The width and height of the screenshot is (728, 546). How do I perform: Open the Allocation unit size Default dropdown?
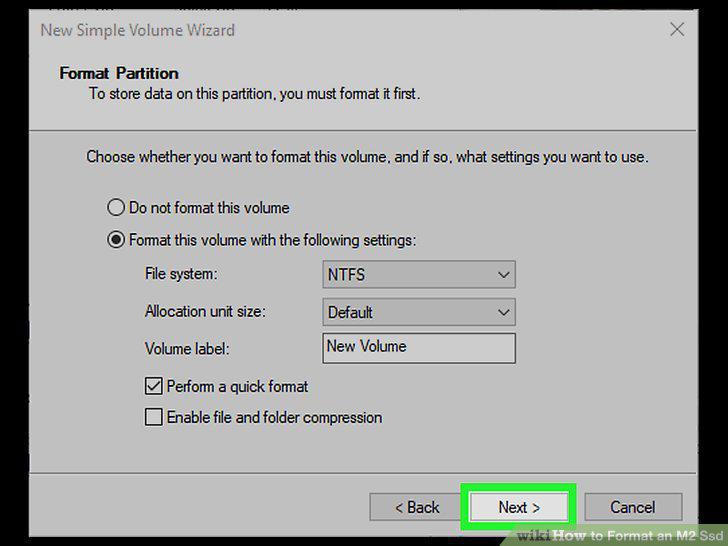tap(419, 312)
